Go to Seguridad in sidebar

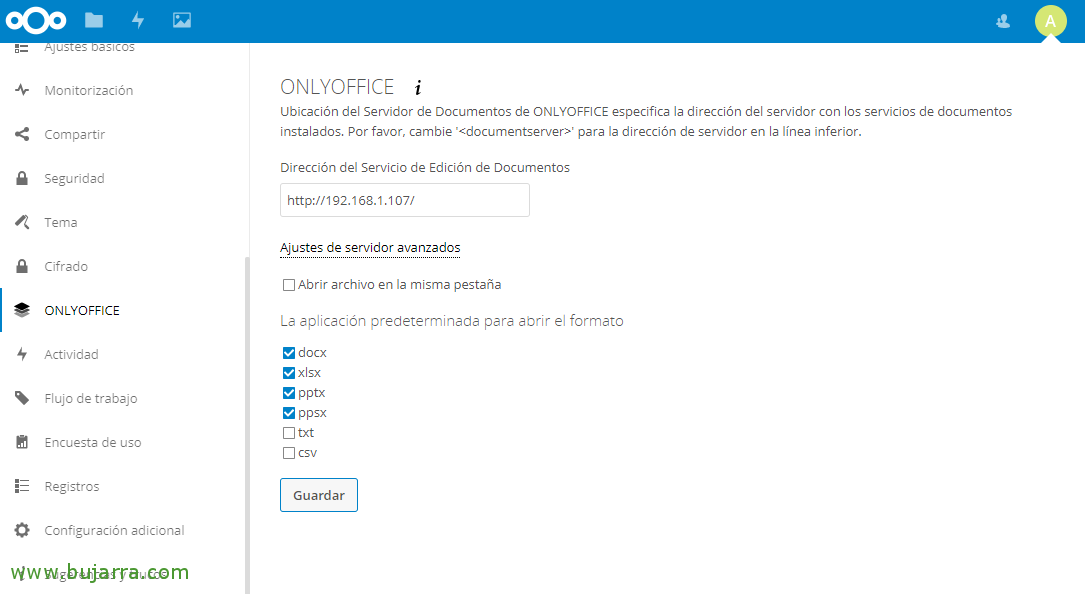coord(74,178)
